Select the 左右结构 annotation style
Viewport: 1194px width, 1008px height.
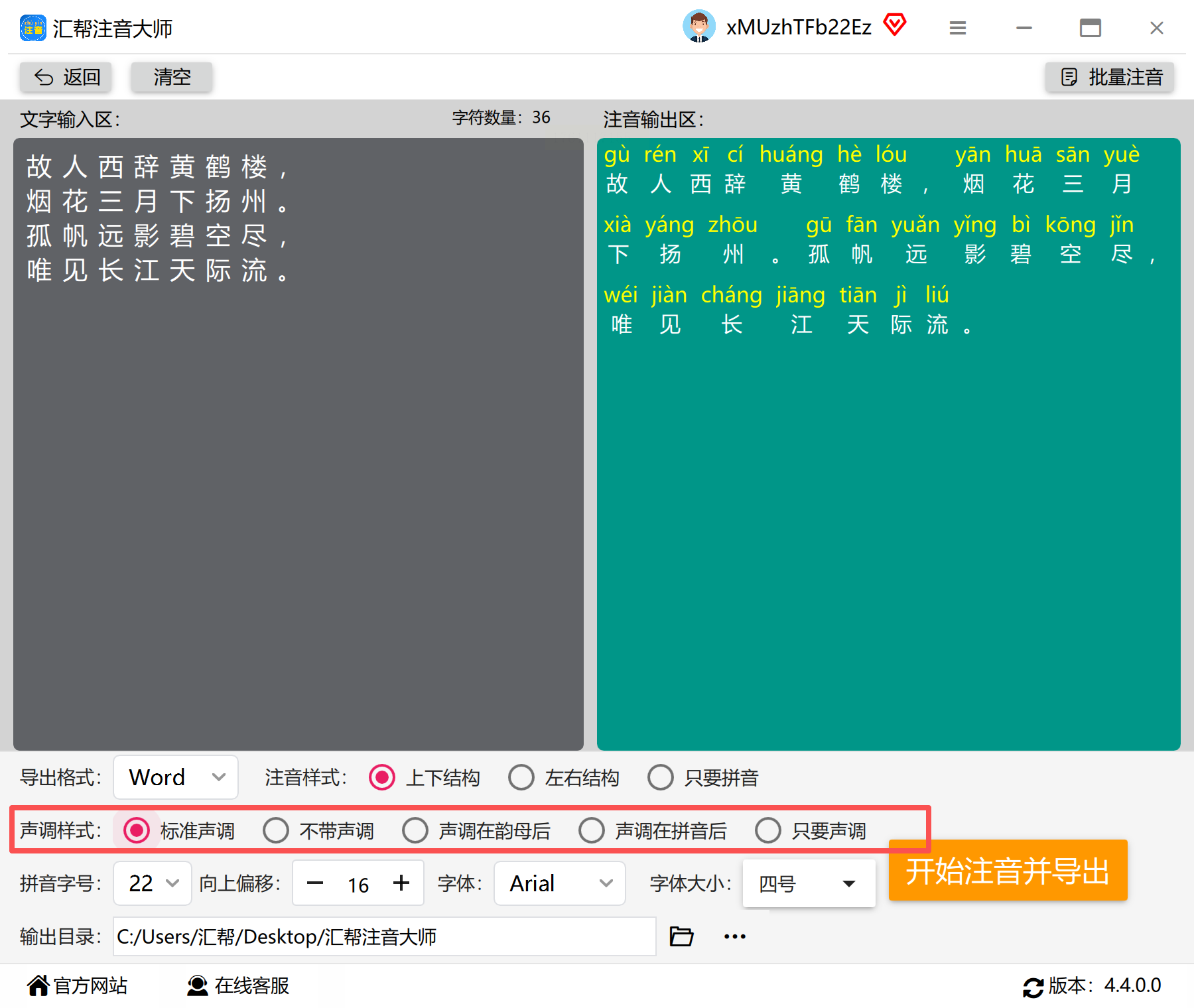(521, 777)
